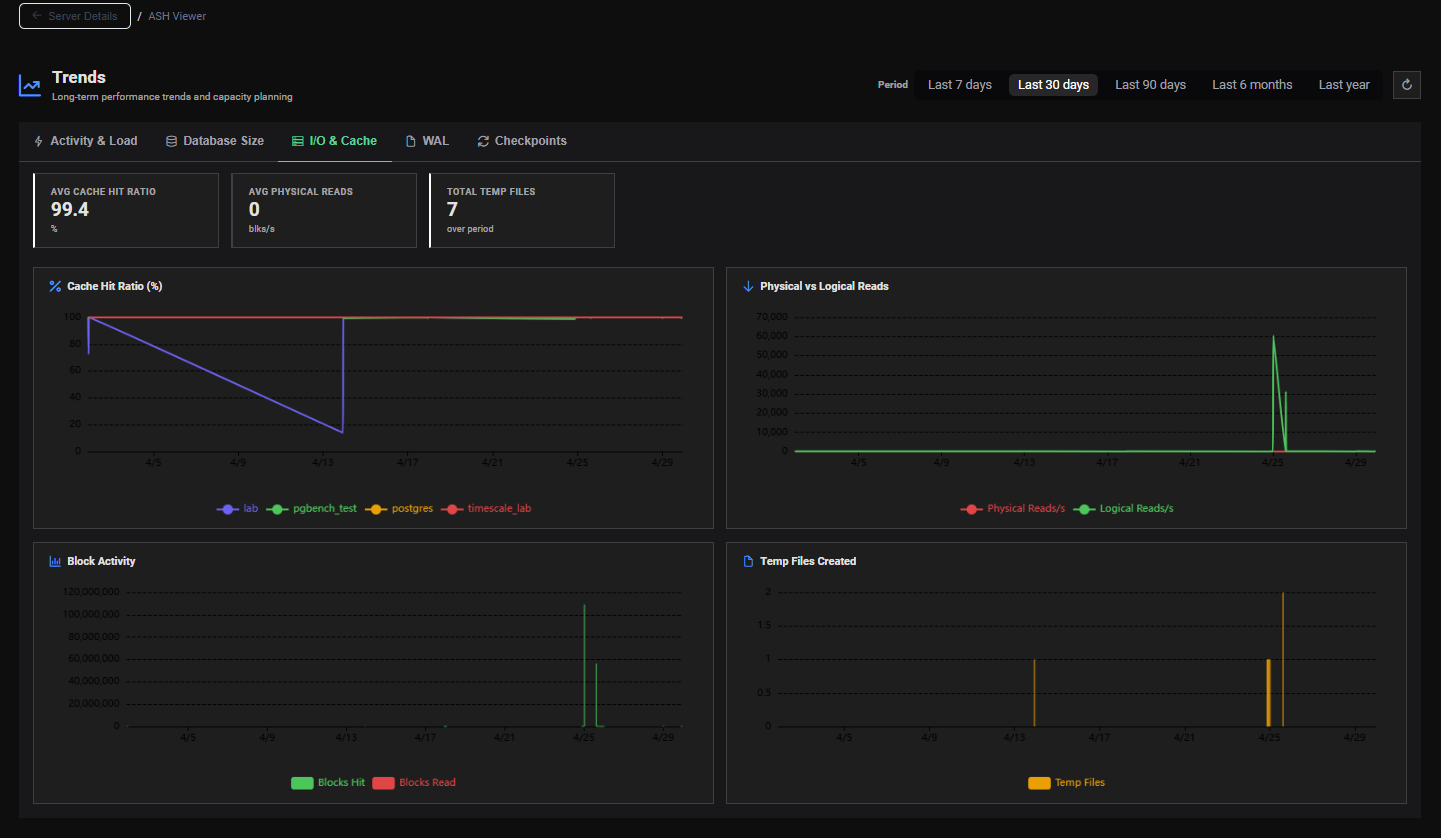Toggle the pgbench_test series in legend
Screen dimensions: 1441x838
tap(313, 508)
